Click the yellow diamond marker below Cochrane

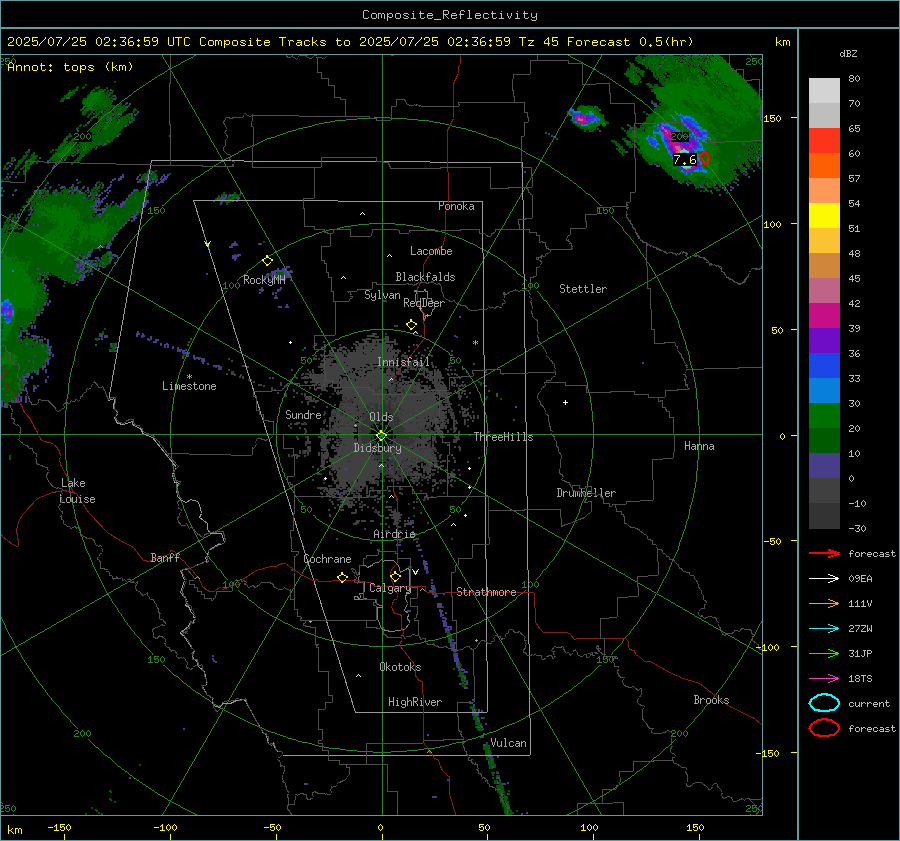click(342, 577)
